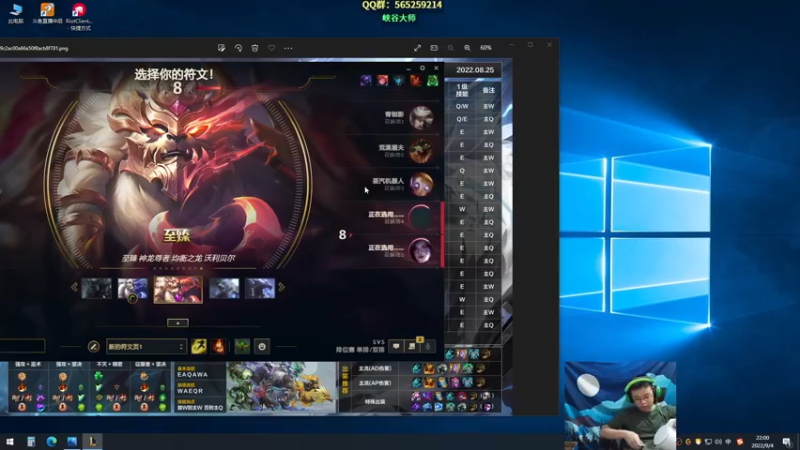Click left arrow of skin carousel in picture
800x450 pixels.
[x=74, y=287]
